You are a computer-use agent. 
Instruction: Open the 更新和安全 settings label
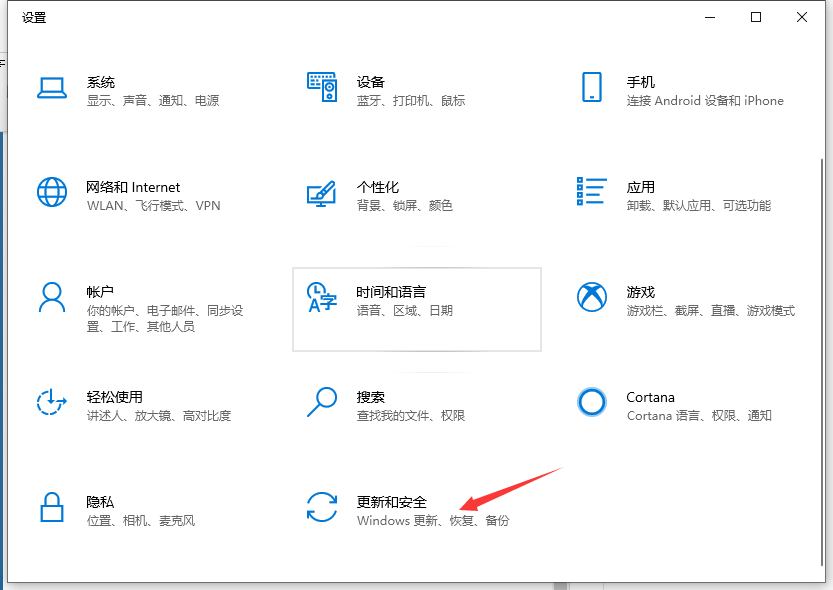(x=392, y=502)
